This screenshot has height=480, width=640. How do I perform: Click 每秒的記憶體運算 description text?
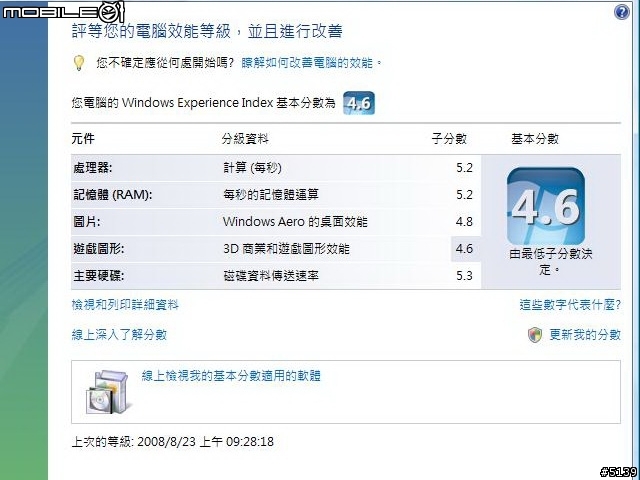[271, 195]
